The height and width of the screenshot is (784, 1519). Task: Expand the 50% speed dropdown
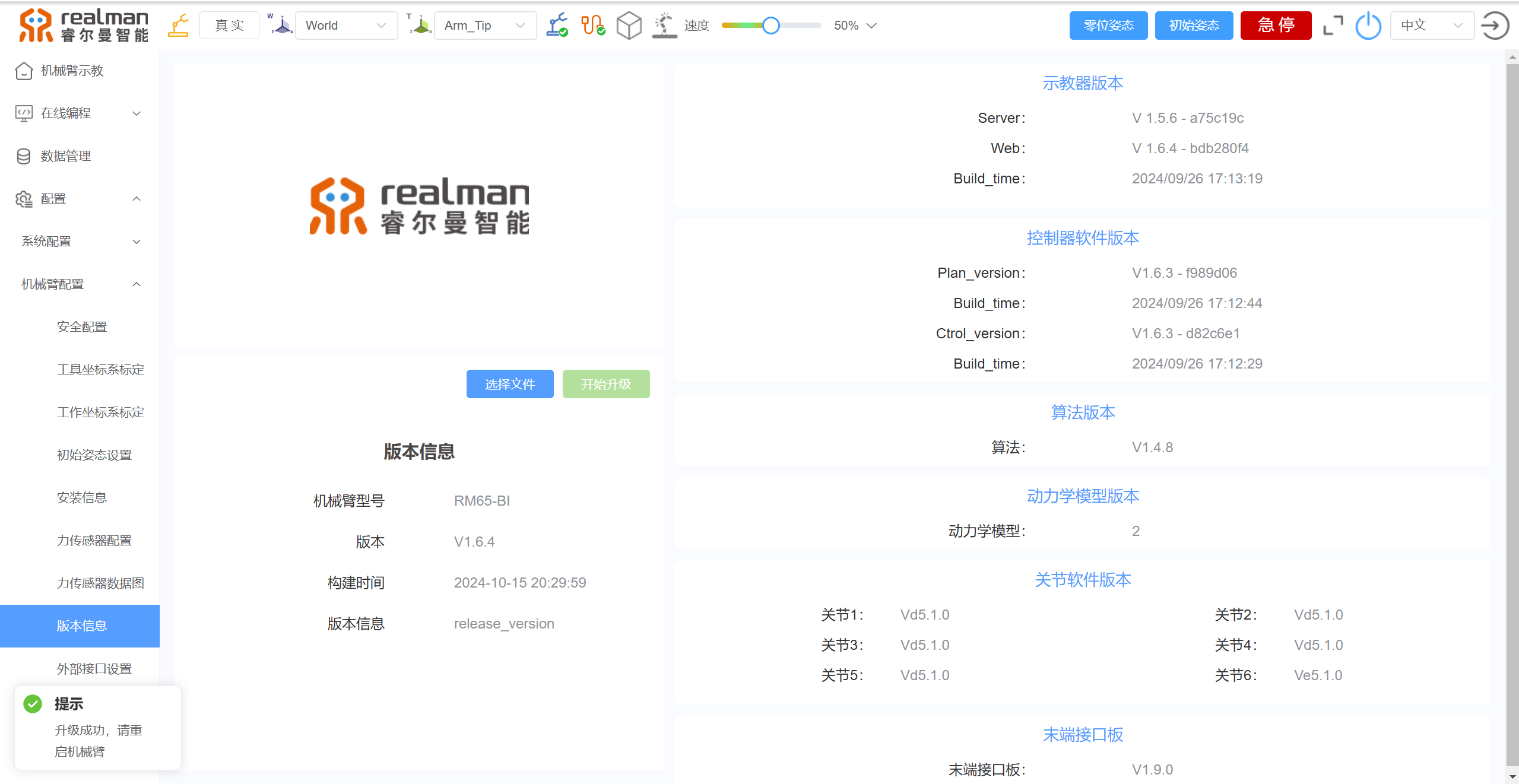[855, 26]
